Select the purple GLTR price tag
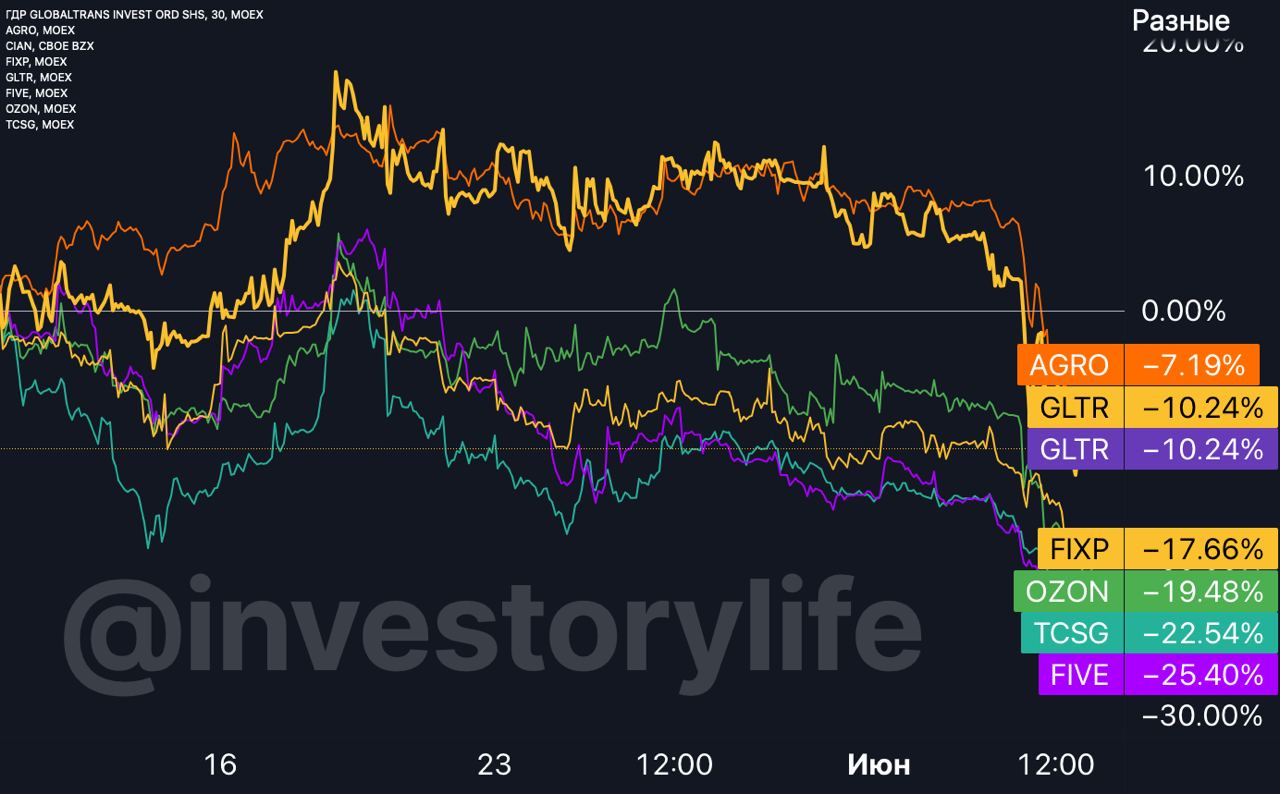 [x=1074, y=449]
